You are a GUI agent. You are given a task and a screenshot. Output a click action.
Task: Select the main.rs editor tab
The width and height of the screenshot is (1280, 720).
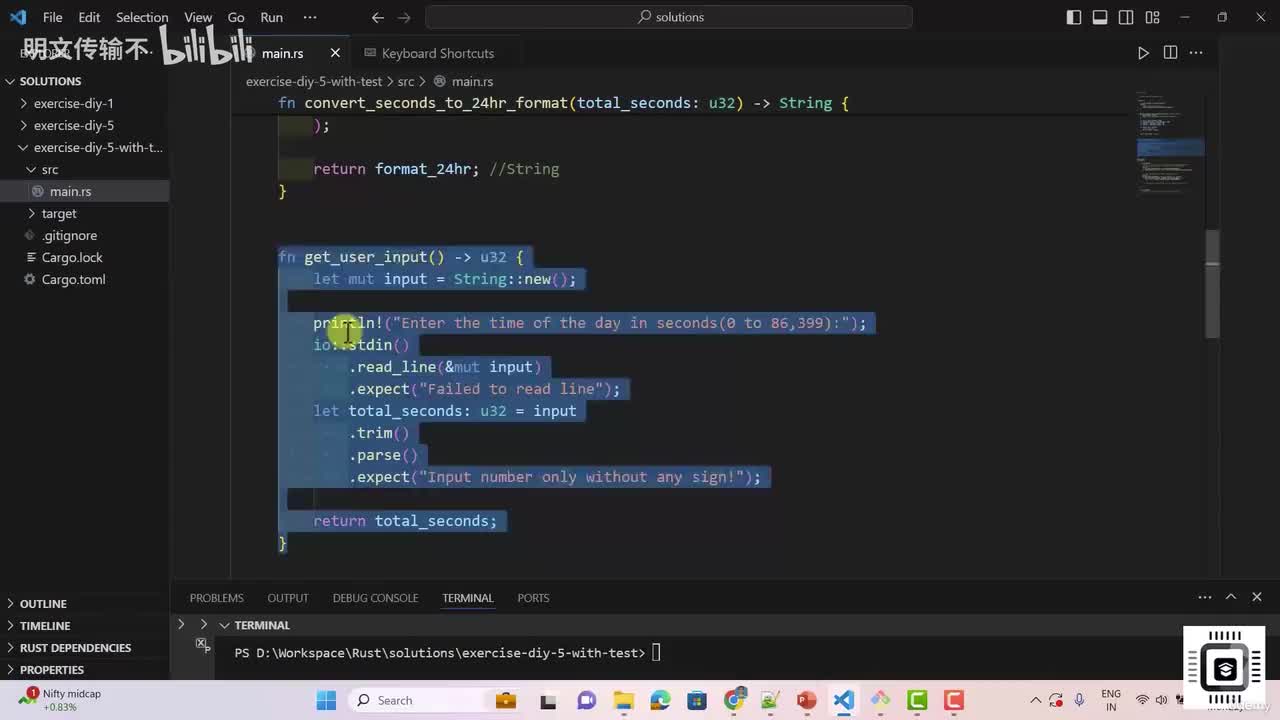(x=282, y=53)
